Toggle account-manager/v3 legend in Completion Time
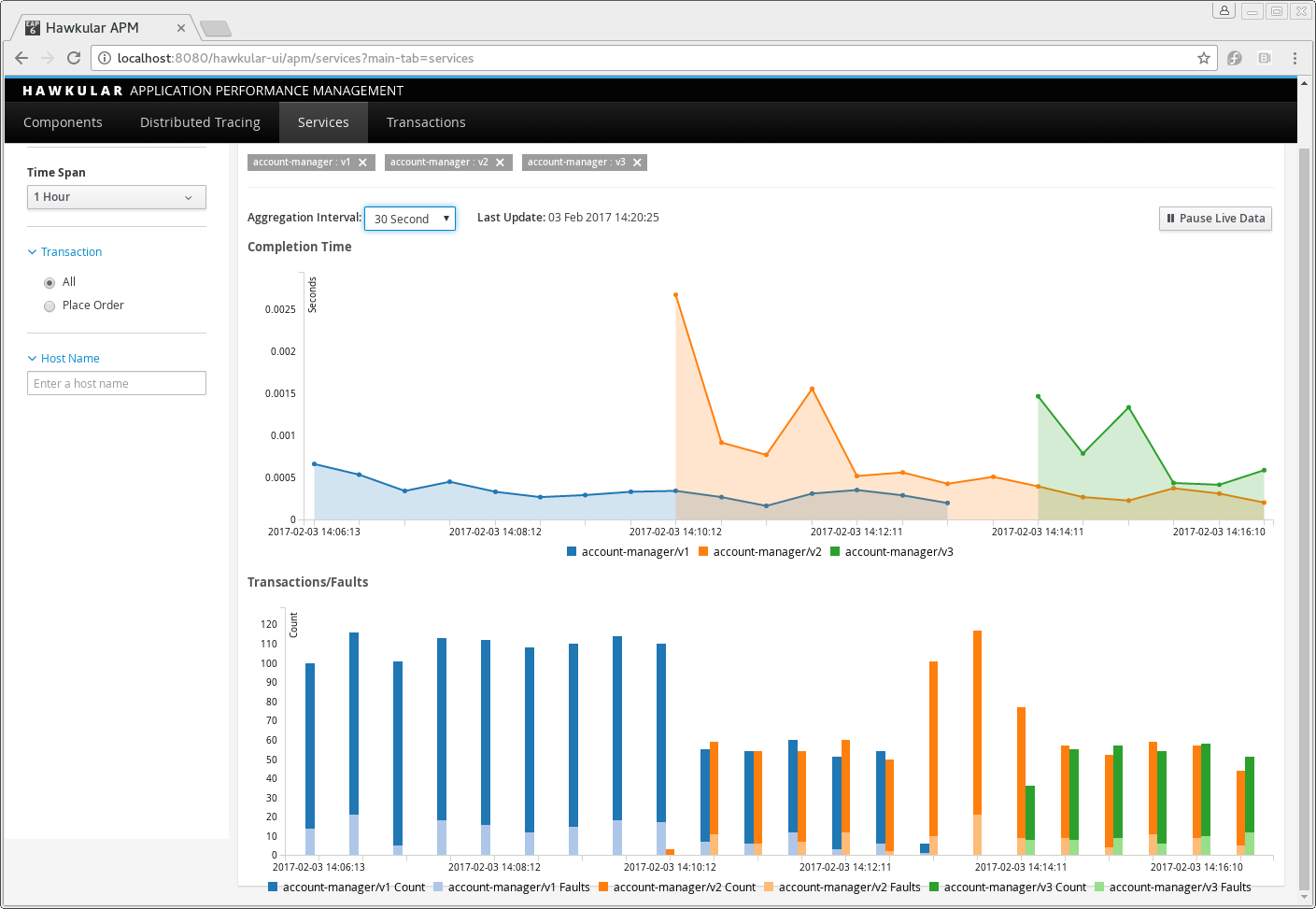Image resolution: width=1316 pixels, height=909 pixels. click(892, 552)
